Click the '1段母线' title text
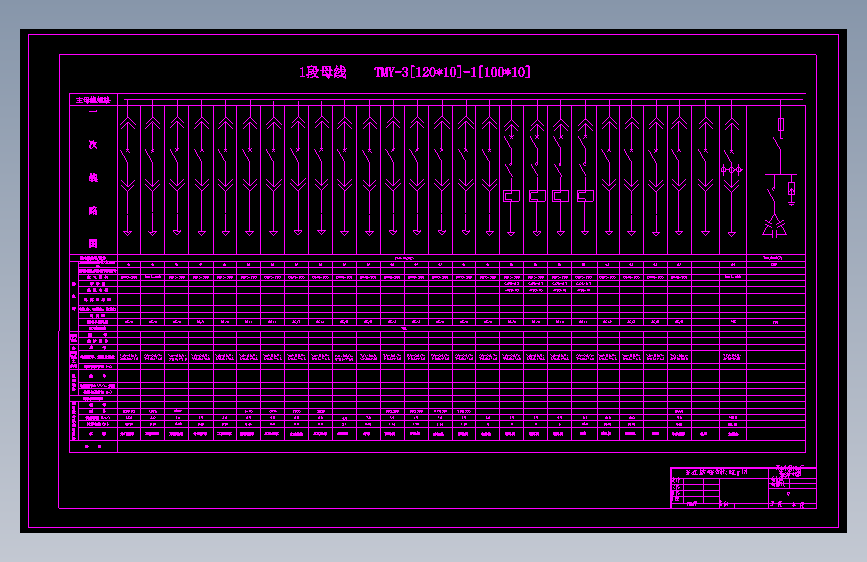The height and width of the screenshot is (562, 867). tap(322, 72)
